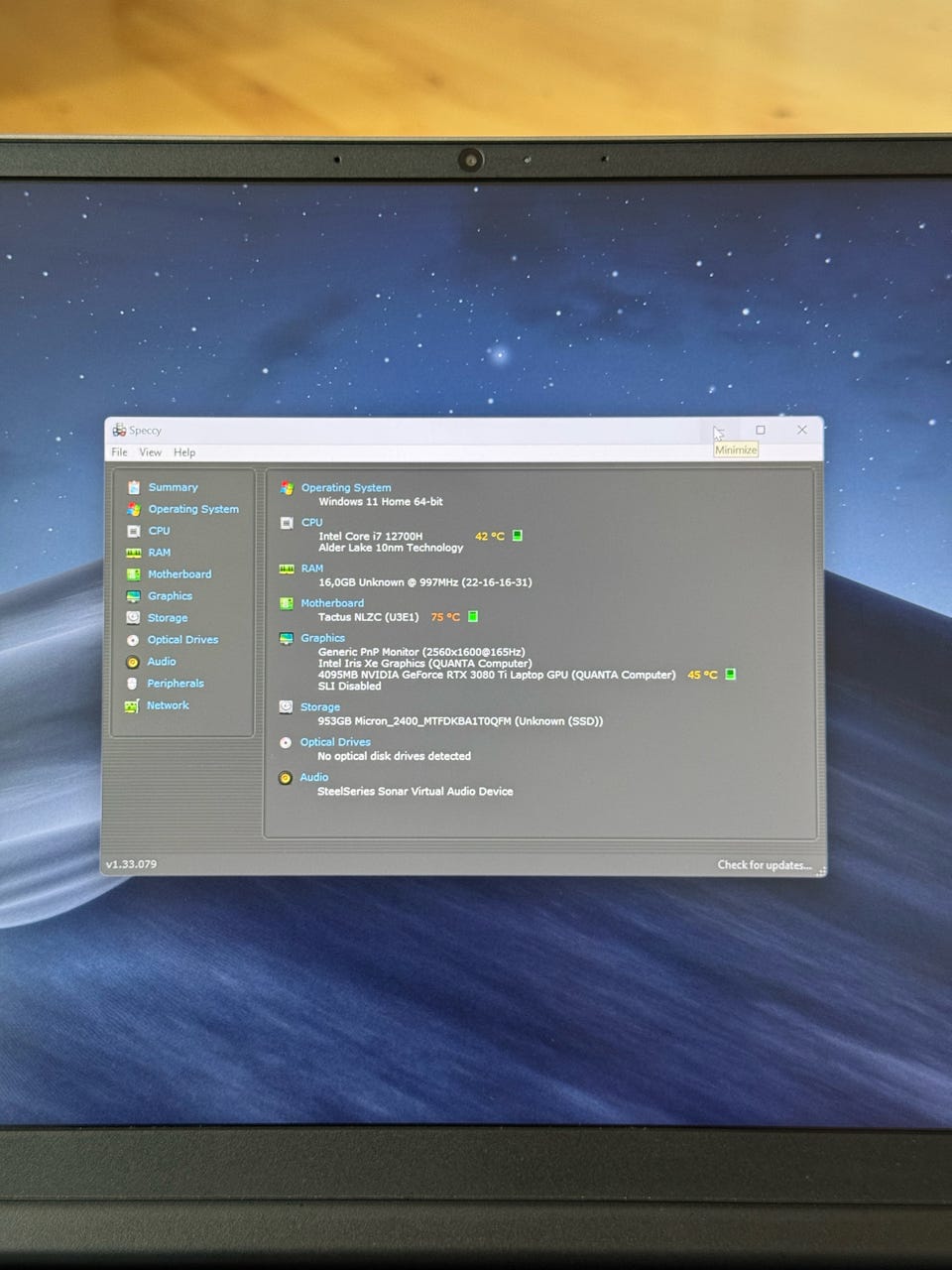Click the Optical Drives disc icon in summary pane
The height and width of the screenshot is (1270, 952).
[286, 742]
